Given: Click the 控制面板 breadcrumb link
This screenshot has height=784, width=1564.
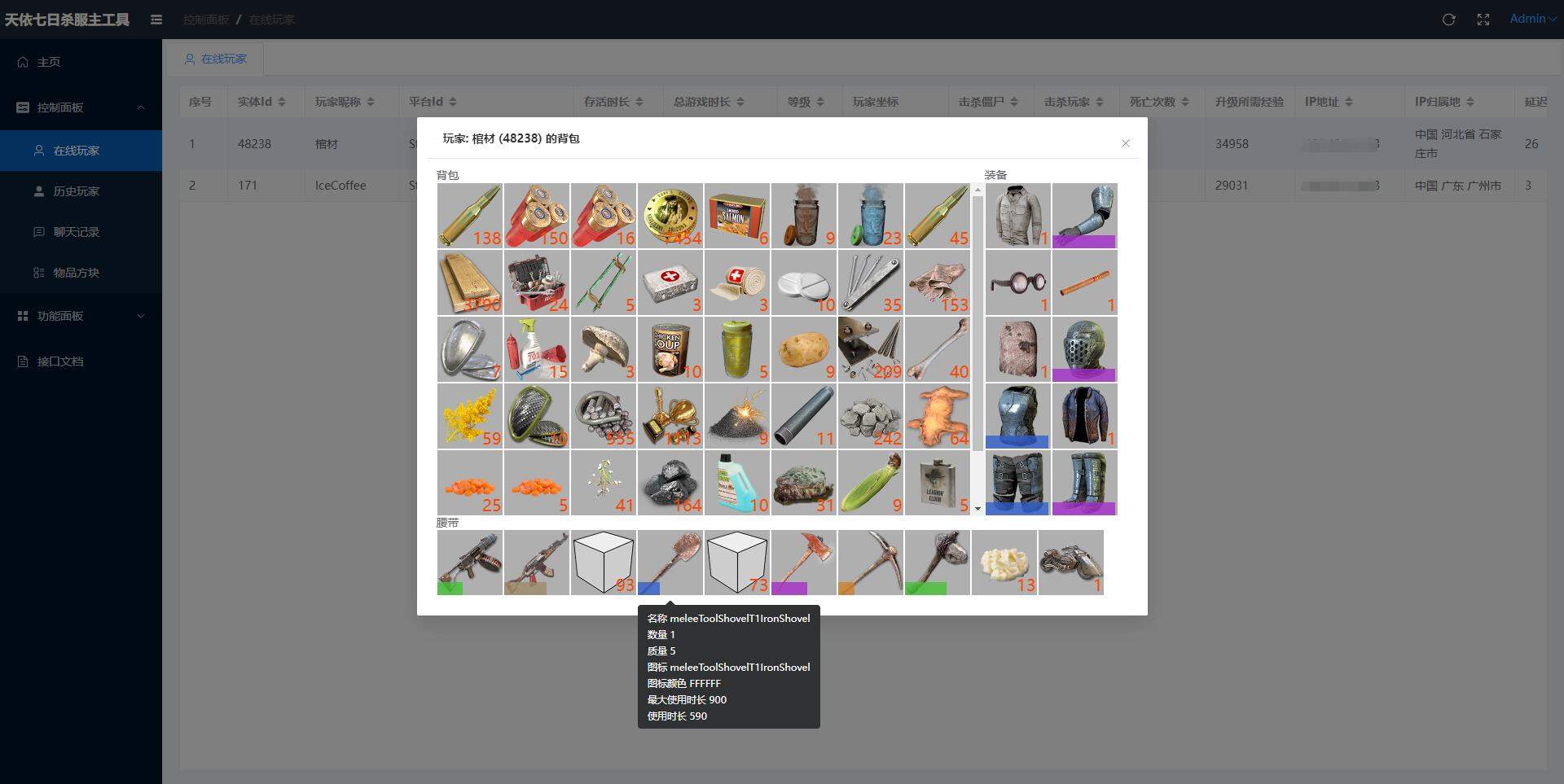Looking at the screenshot, I should [x=205, y=20].
